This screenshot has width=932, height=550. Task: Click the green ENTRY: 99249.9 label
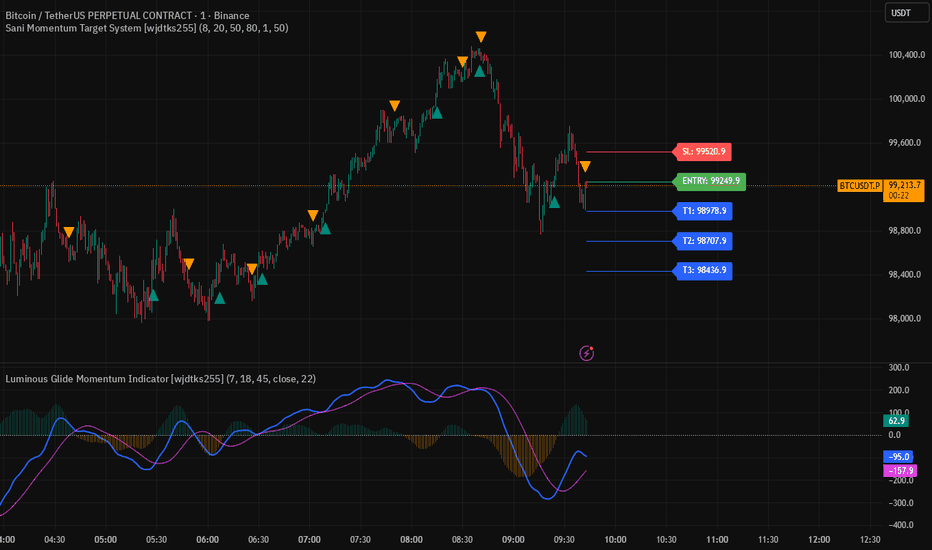click(x=707, y=181)
